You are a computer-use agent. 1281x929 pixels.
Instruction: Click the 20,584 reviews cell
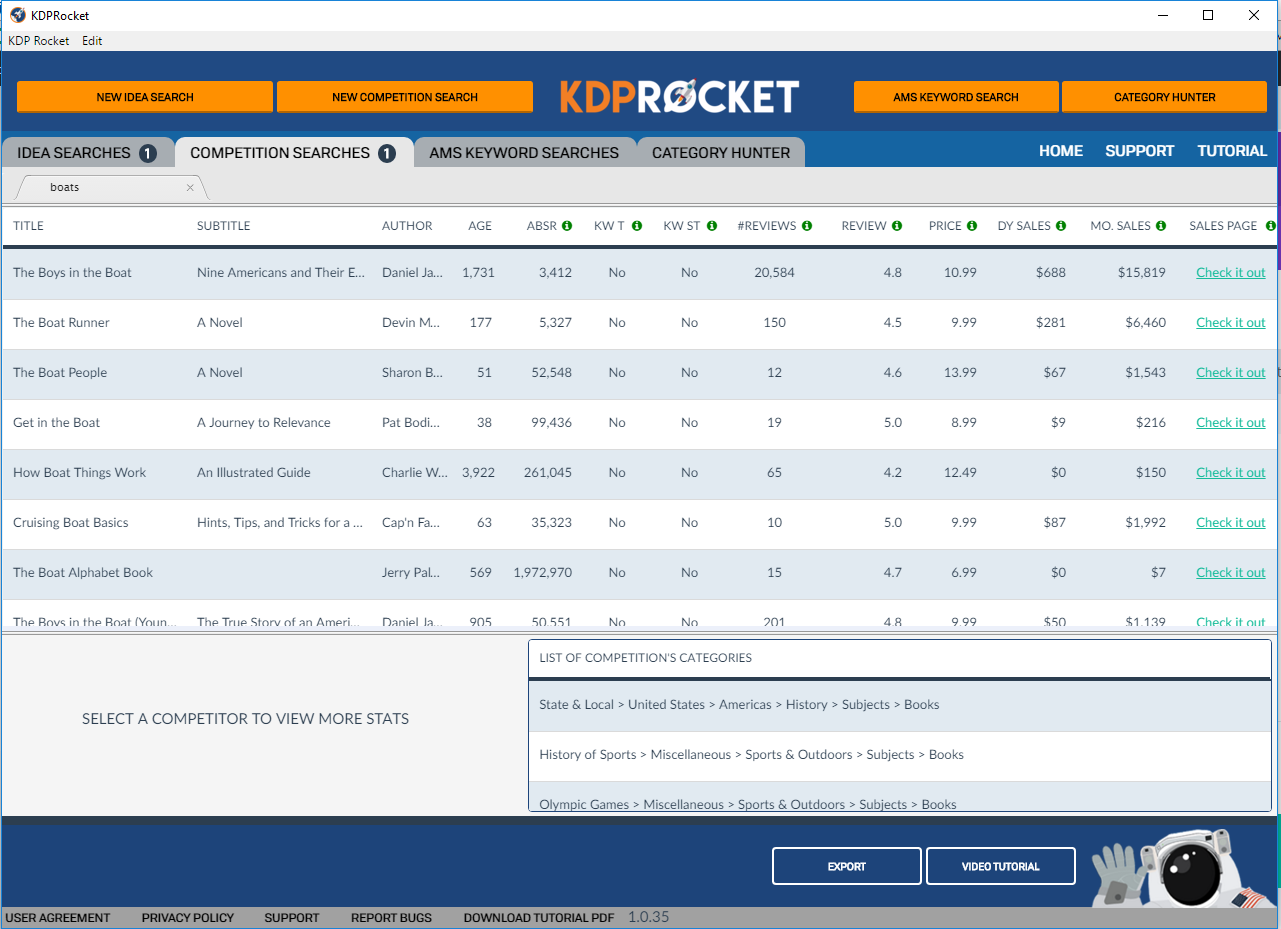(x=774, y=273)
